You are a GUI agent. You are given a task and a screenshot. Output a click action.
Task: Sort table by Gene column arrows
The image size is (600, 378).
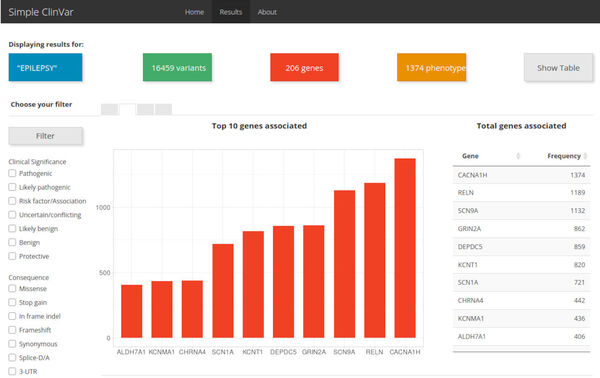click(518, 156)
